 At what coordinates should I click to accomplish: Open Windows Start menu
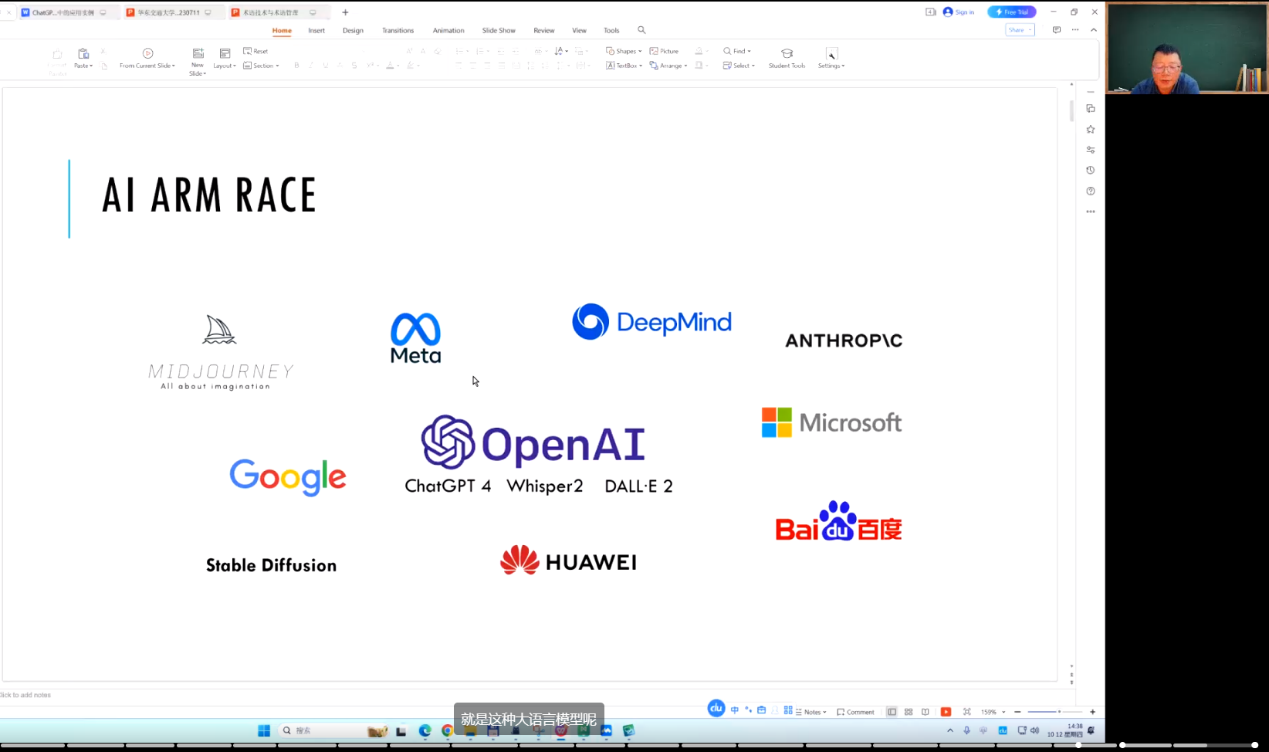(x=264, y=731)
